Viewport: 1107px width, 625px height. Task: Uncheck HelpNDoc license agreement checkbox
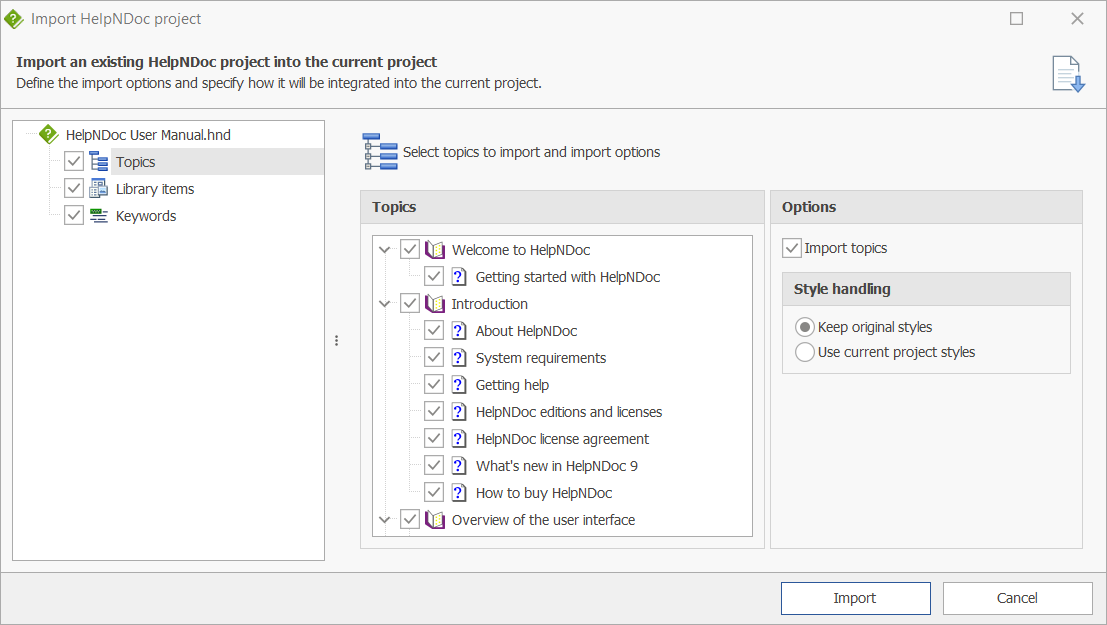click(x=434, y=438)
